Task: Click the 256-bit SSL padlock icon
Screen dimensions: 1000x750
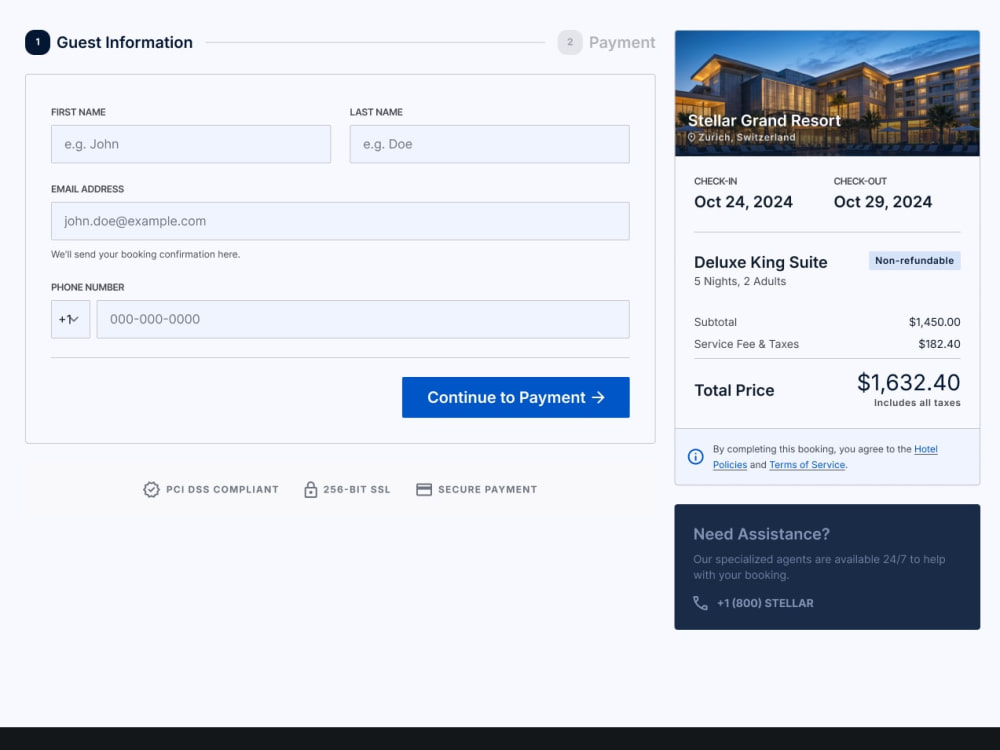Action: (x=311, y=489)
